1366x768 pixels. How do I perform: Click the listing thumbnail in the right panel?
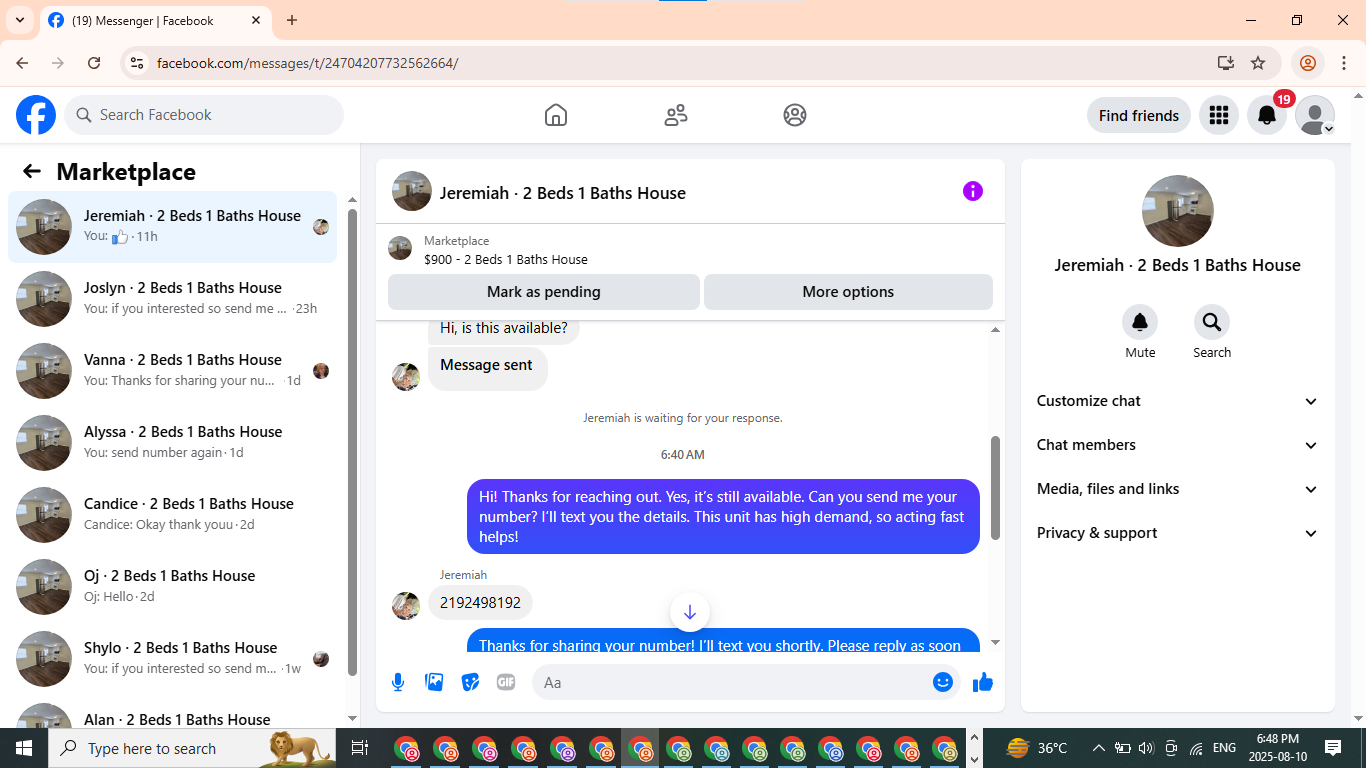(x=1178, y=211)
